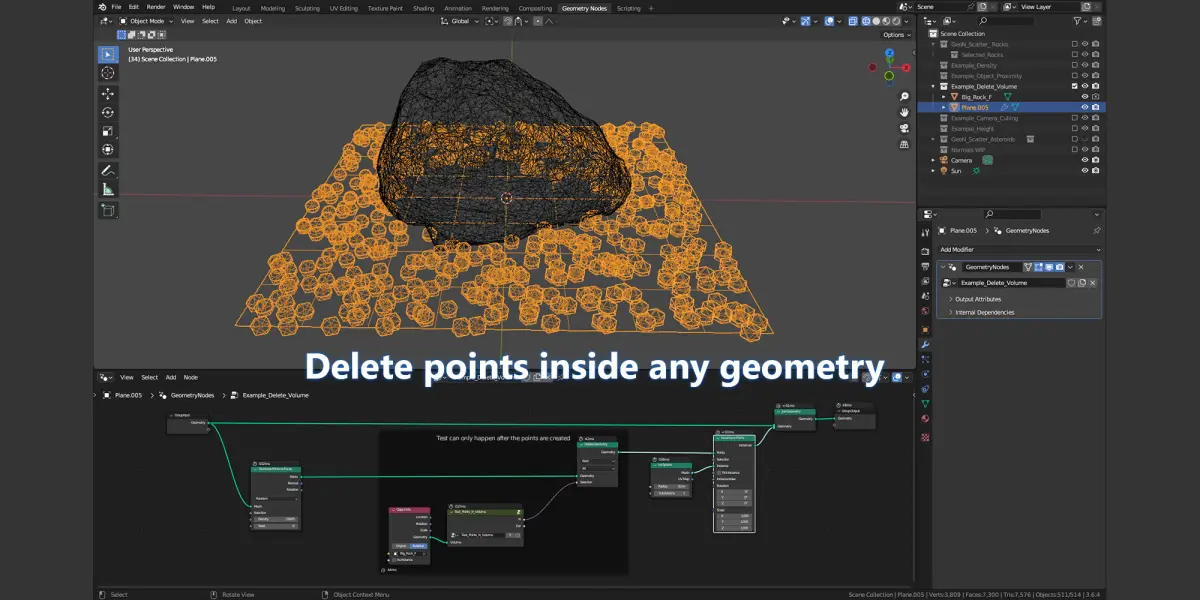Screen dimensions: 1200x600
Task: Duplicate node group icon next to Example_Delete_Volume
Action: click(x=1082, y=283)
